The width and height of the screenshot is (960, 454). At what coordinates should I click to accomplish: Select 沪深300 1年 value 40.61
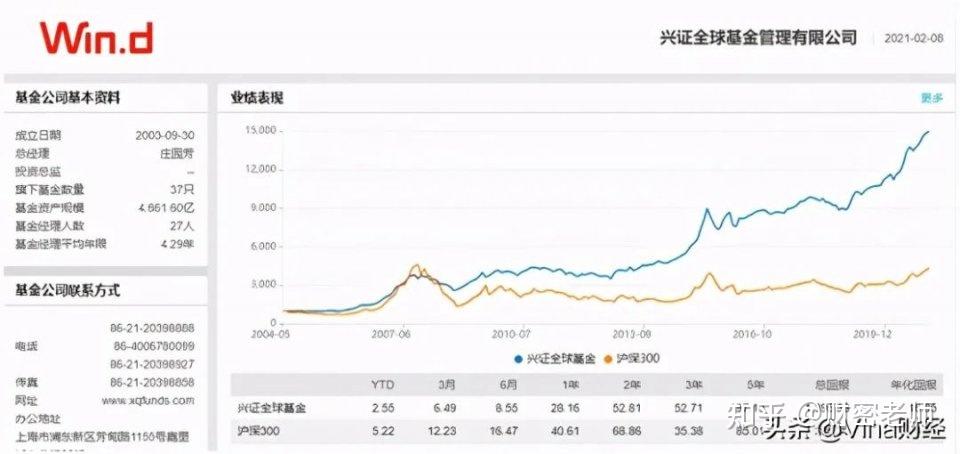[565, 431]
